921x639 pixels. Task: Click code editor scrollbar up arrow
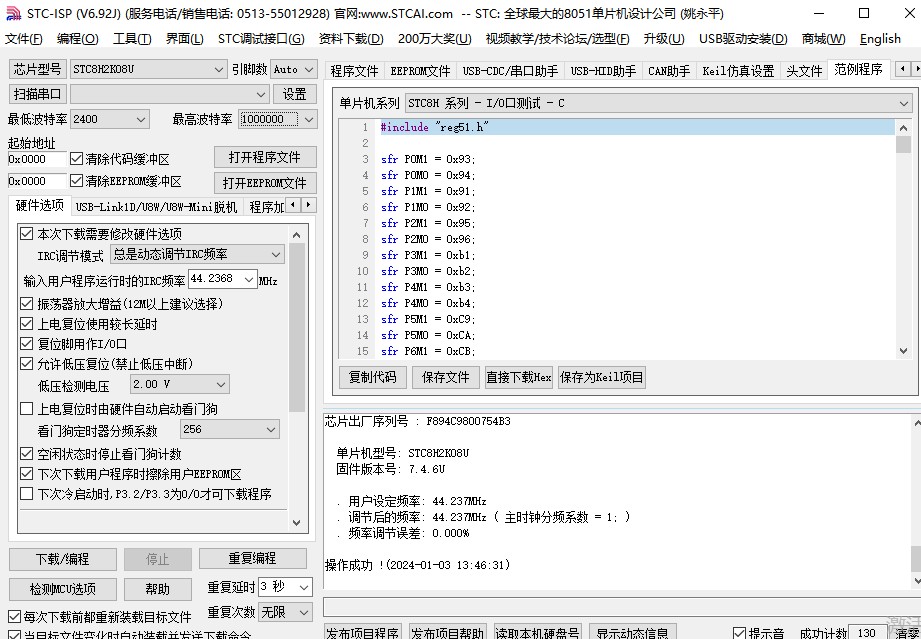[x=903, y=127]
